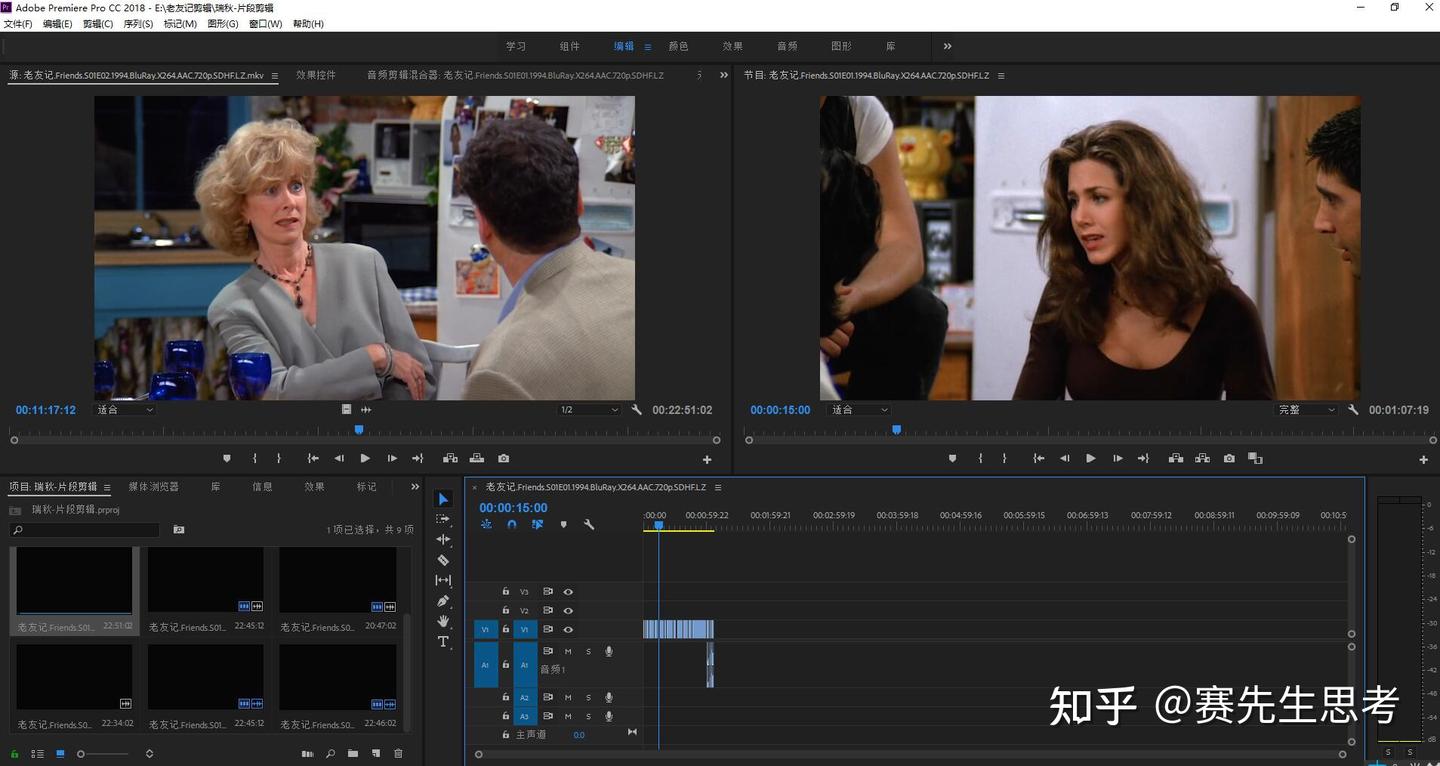Open comparison view in the Program monitor
Image resolution: width=1440 pixels, height=766 pixels.
click(x=1255, y=458)
